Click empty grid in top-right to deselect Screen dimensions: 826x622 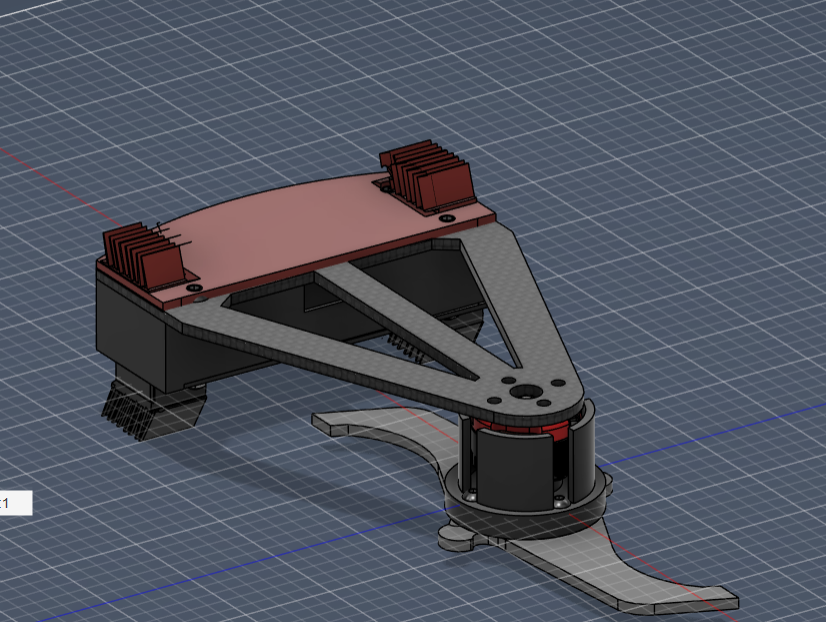(700, 100)
